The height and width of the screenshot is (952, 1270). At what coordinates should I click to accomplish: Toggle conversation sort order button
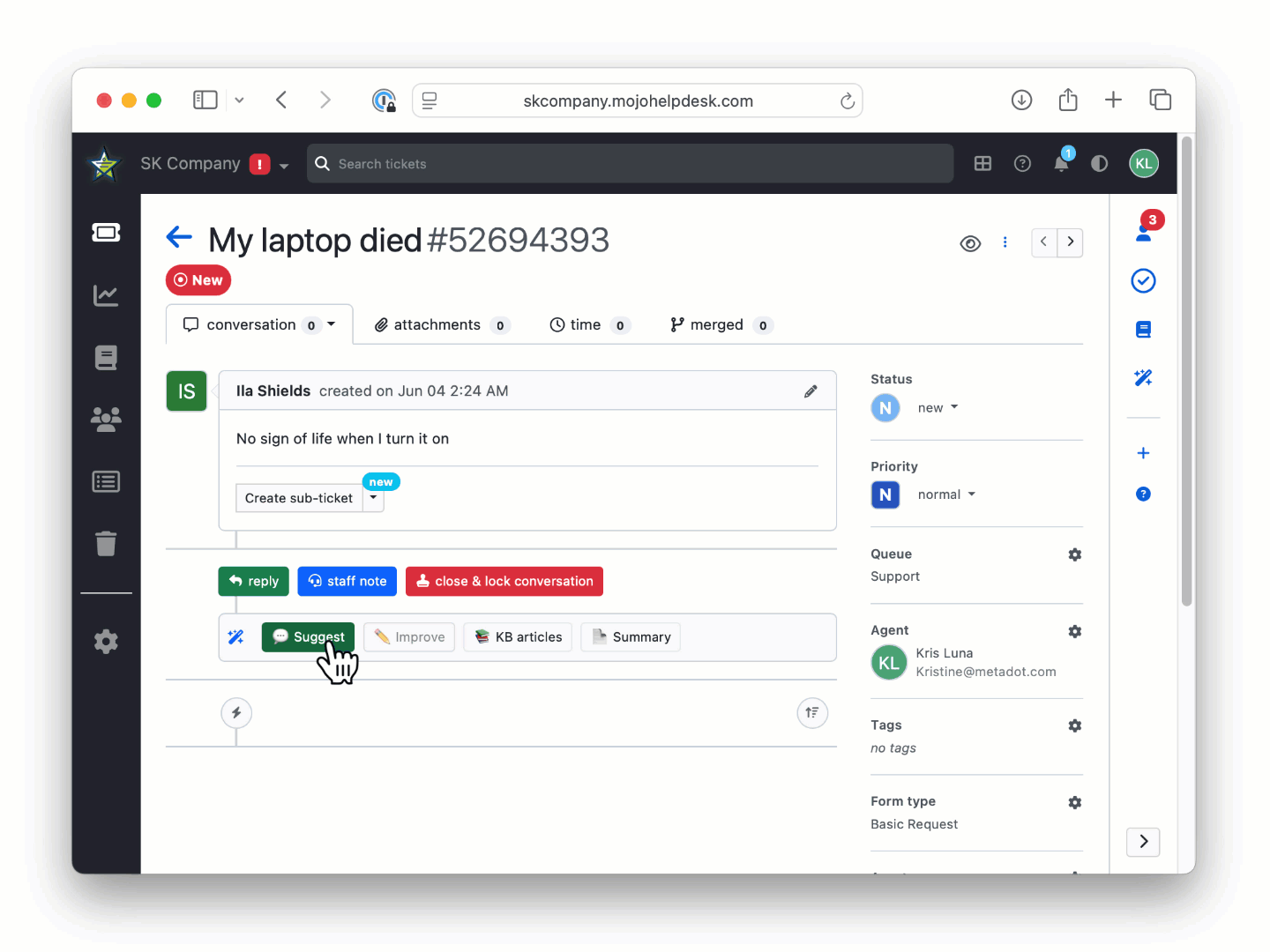[x=812, y=713]
